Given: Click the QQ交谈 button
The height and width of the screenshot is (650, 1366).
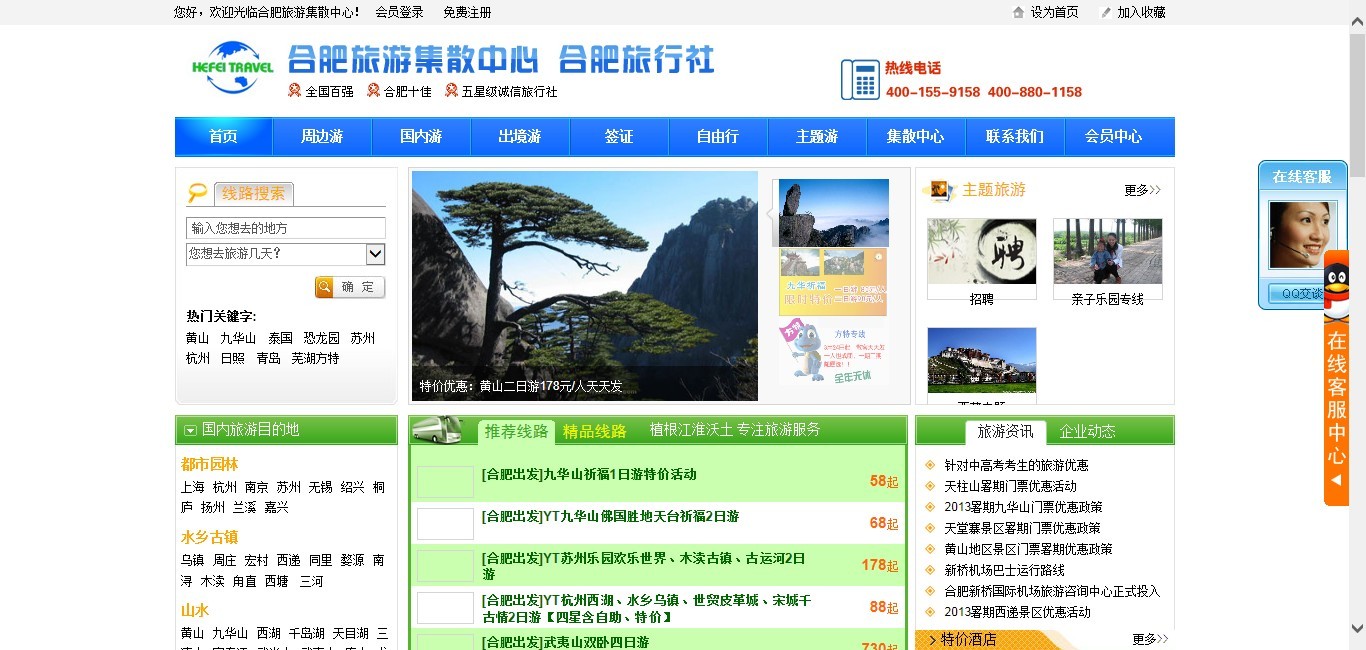Looking at the screenshot, I should [1295, 294].
